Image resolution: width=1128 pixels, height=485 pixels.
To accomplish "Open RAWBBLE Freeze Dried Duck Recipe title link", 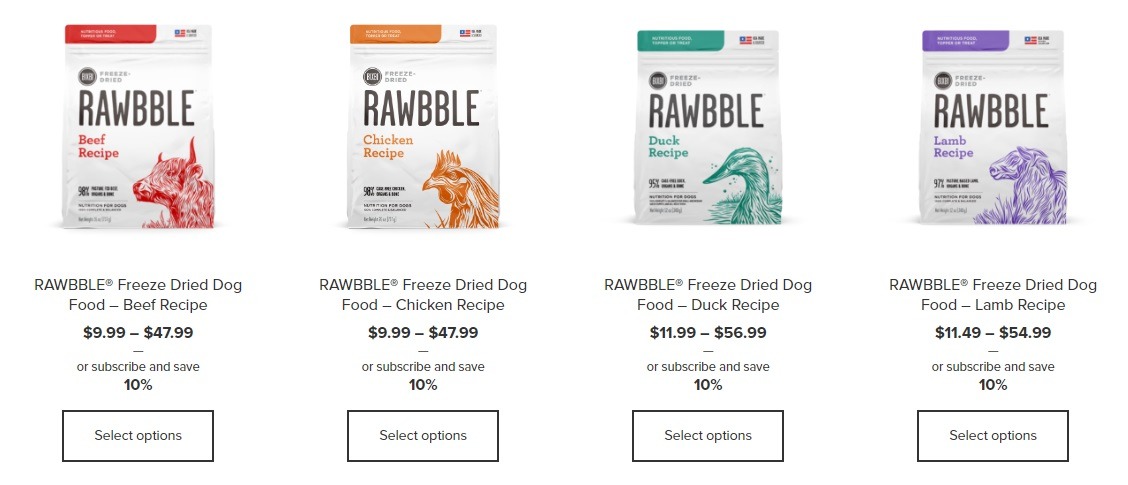I will coord(708,295).
